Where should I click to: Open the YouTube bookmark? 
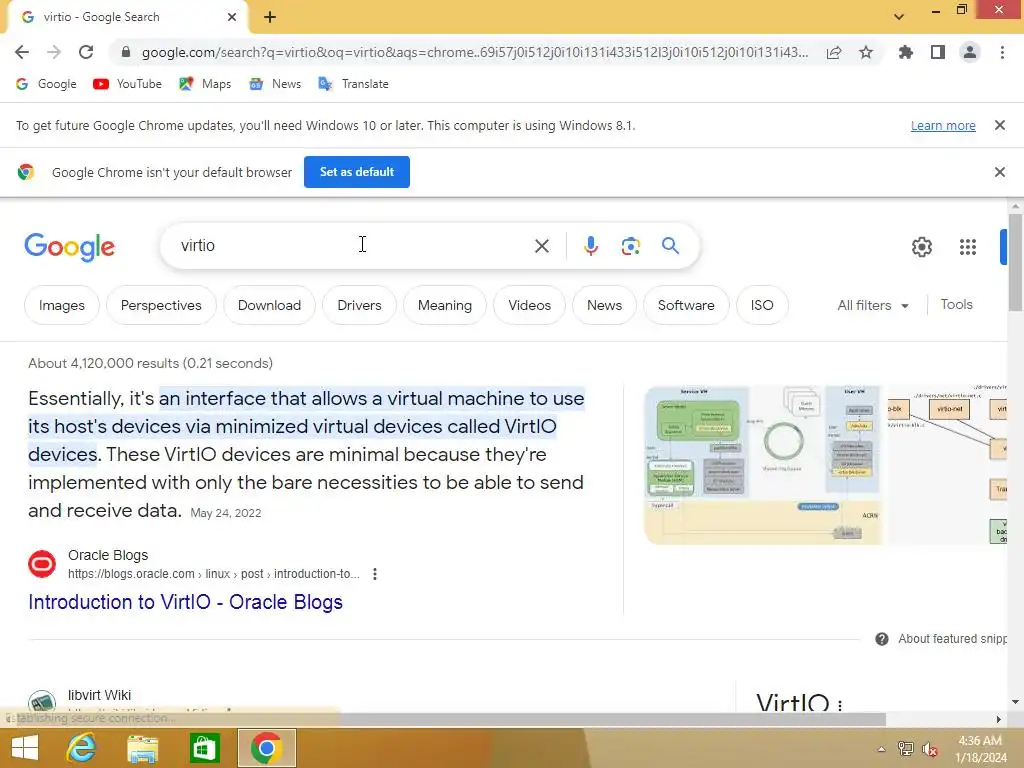tap(127, 84)
